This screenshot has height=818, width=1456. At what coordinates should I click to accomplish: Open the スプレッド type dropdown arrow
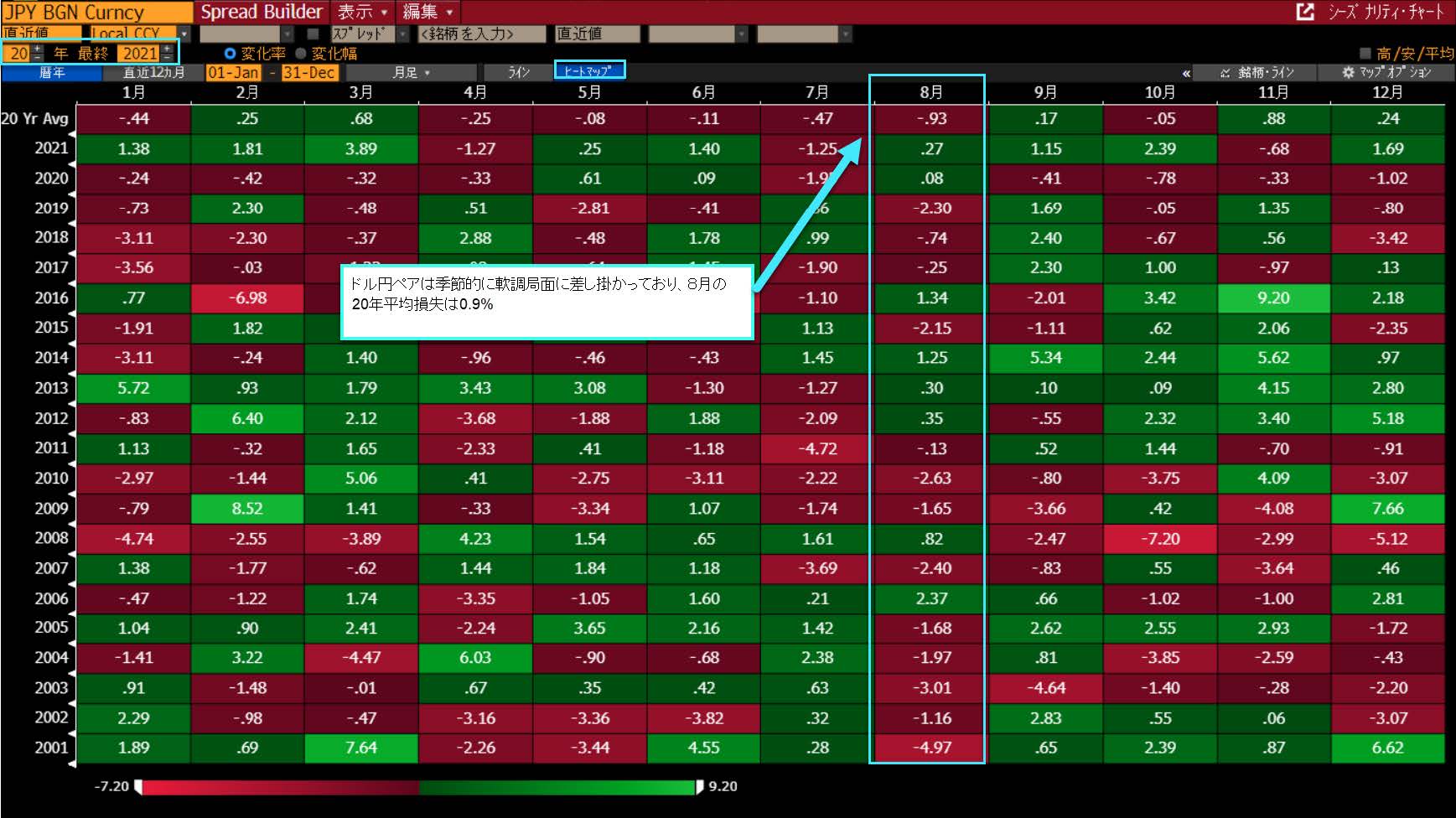402,34
